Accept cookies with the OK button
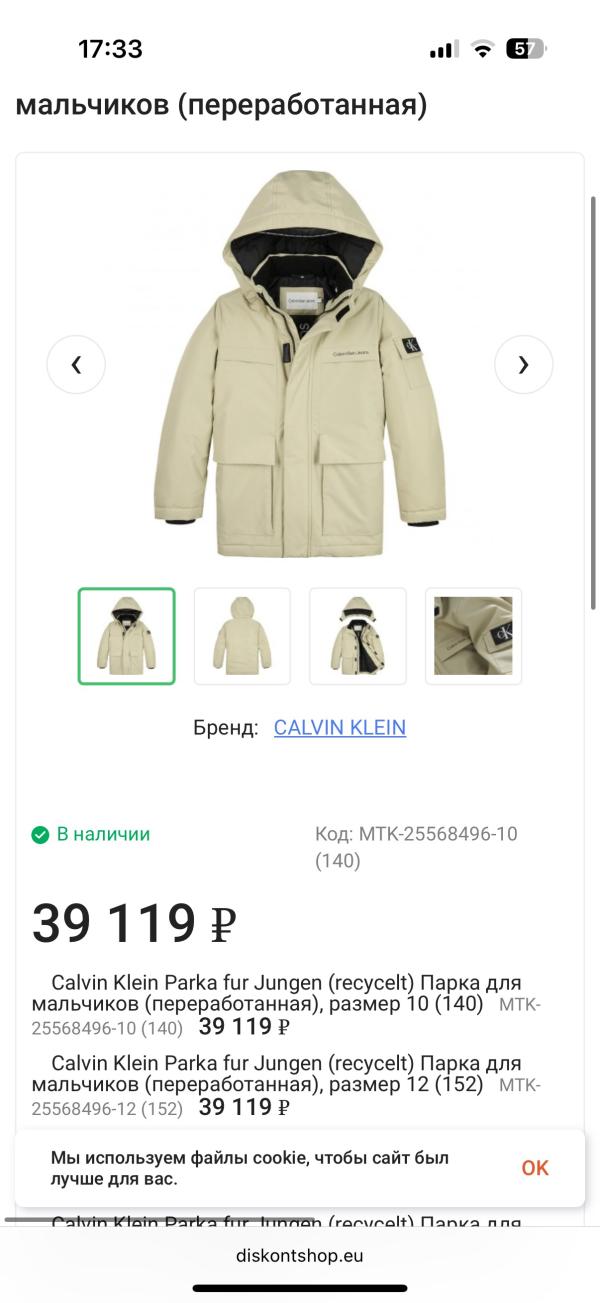600x1303 pixels. [535, 1168]
